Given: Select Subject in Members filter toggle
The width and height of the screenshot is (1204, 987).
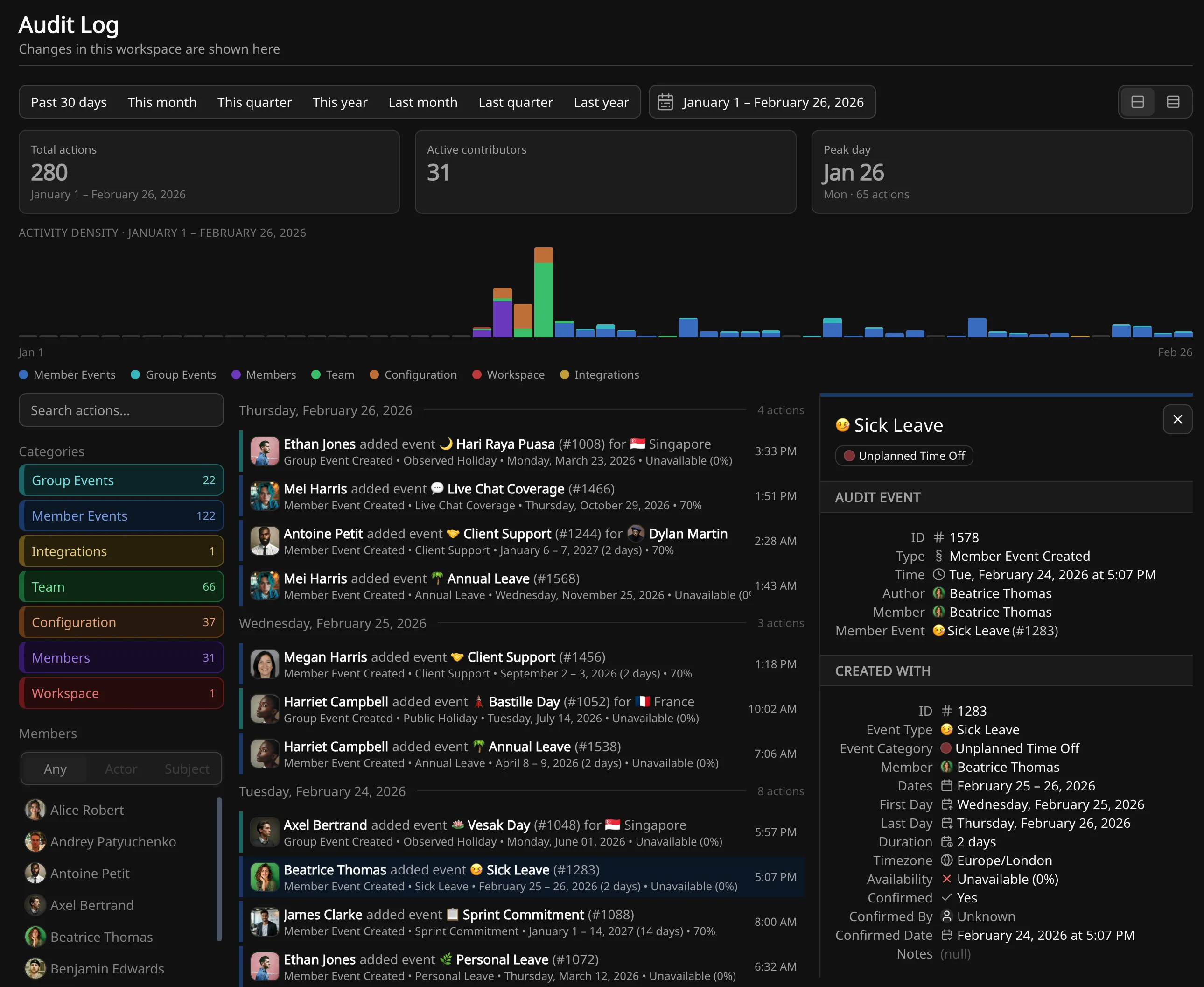Looking at the screenshot, I should (187, 768).
